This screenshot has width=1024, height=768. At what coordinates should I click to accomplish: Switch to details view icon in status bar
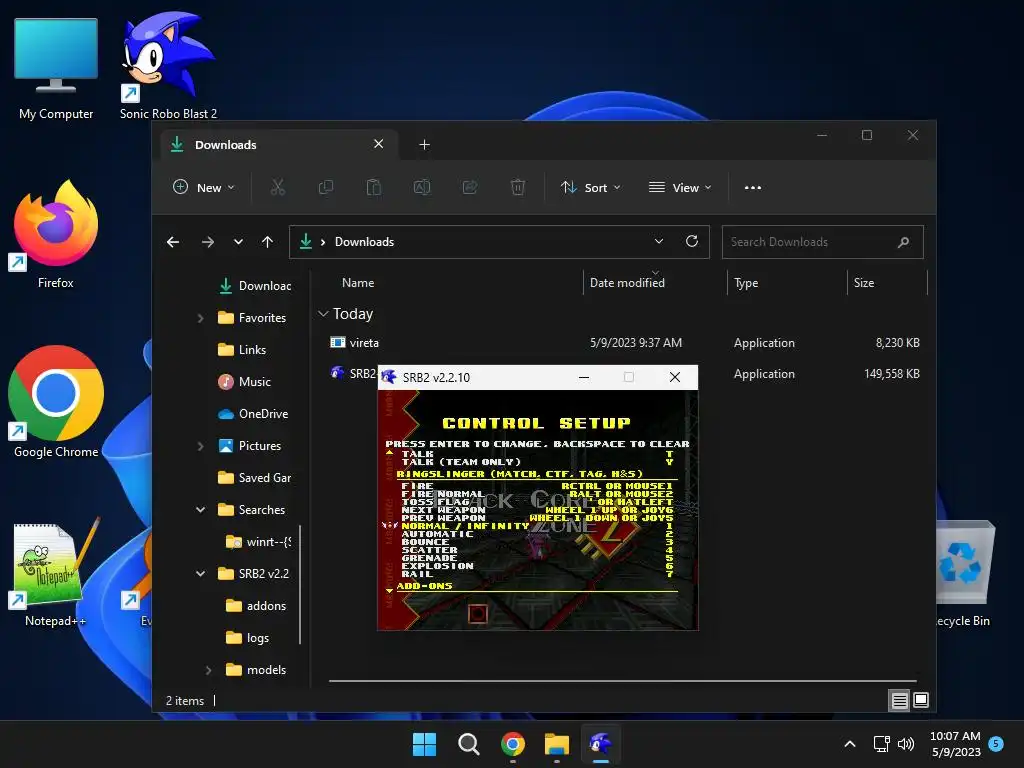tap(899, 701)
